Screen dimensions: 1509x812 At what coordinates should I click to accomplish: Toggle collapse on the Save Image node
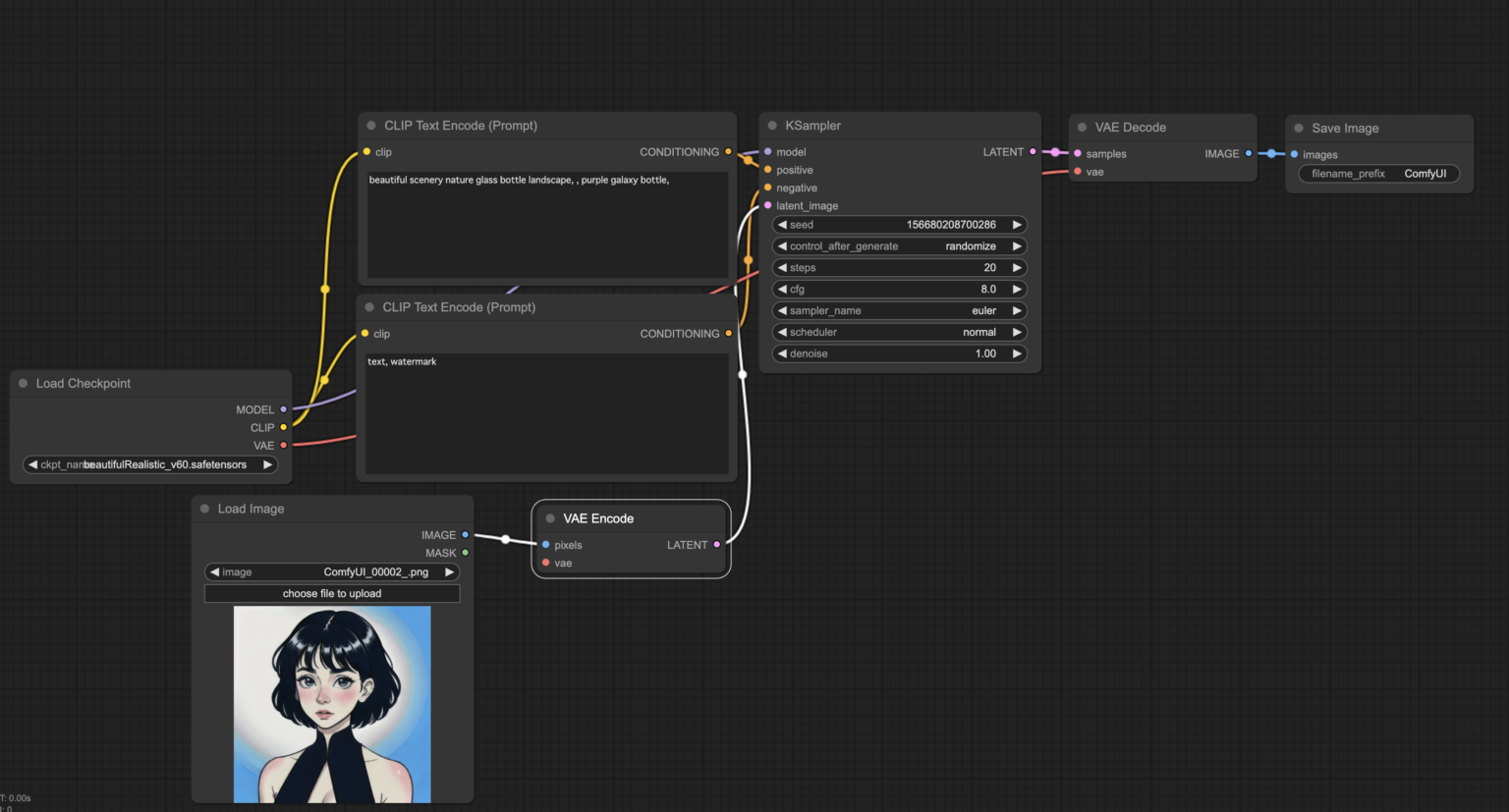point(1299,128)
